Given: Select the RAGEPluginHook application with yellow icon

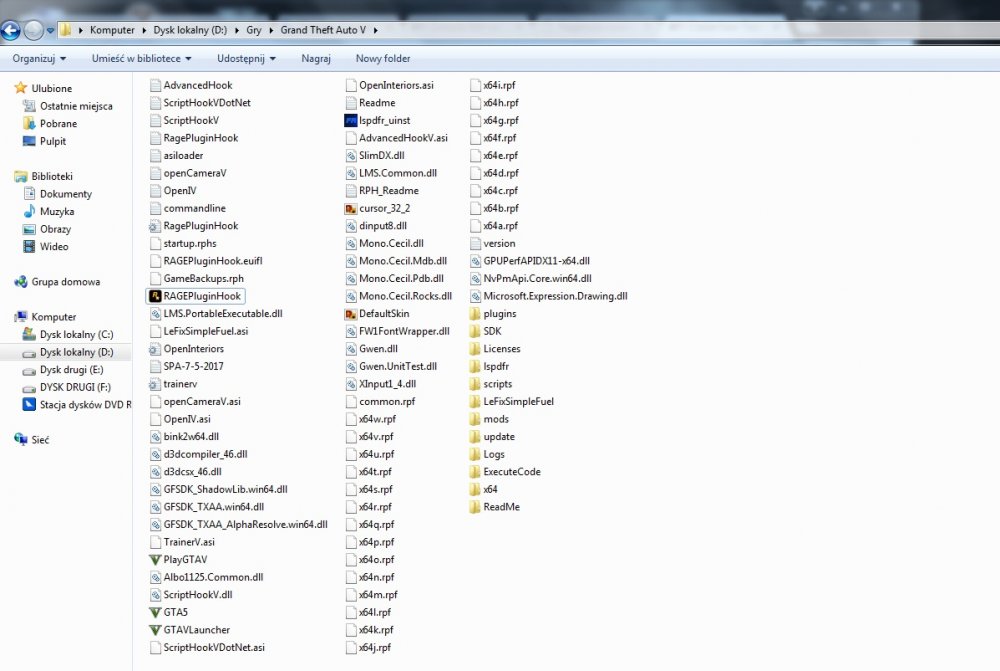Looking at the screenshot, I should point(155,296).
